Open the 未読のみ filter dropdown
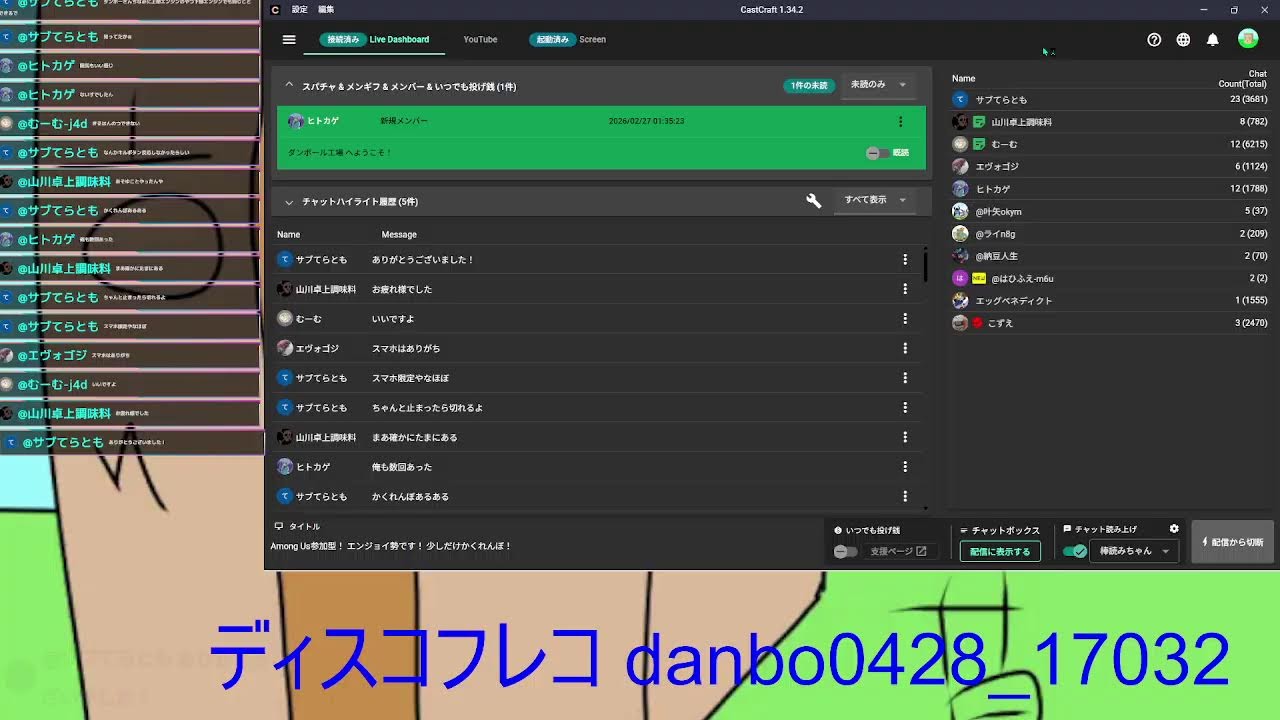Image resolution: width=1280 pixels, height=720 pixels. click(x=877, y=85)
